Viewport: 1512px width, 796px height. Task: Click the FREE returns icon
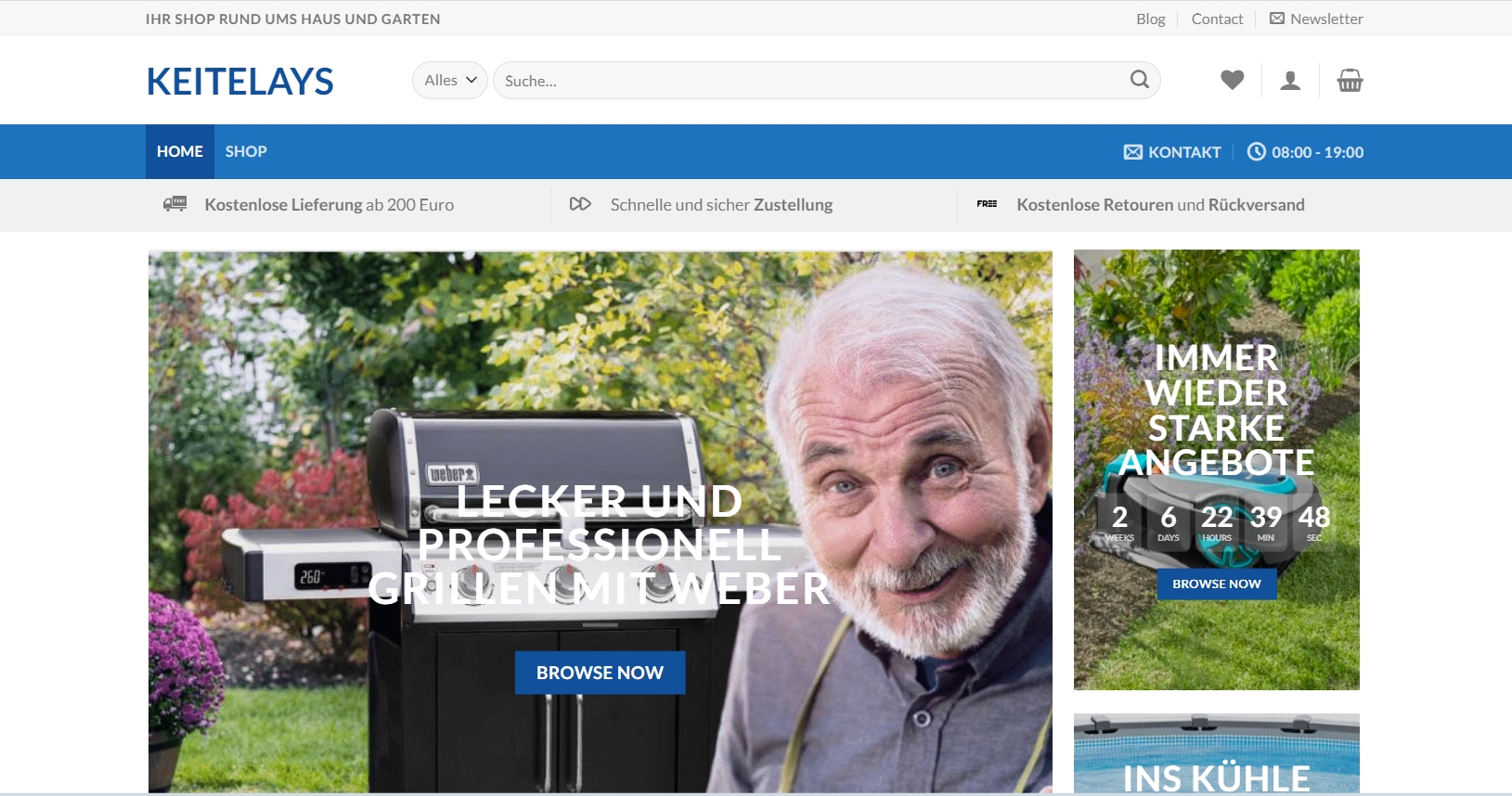coord(987,204)
